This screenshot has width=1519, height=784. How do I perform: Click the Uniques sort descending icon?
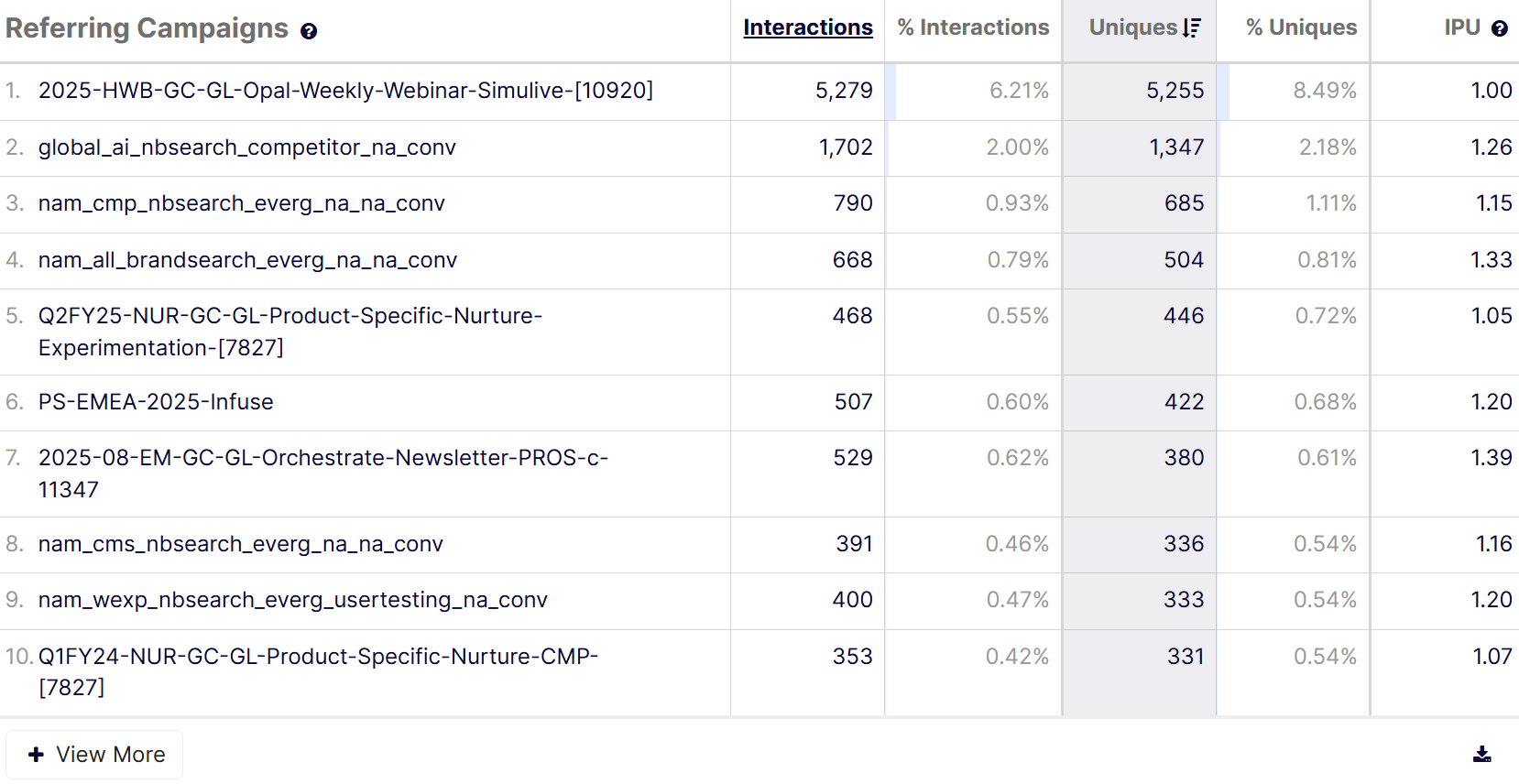pyautogui.click(x=1191, y=28)
